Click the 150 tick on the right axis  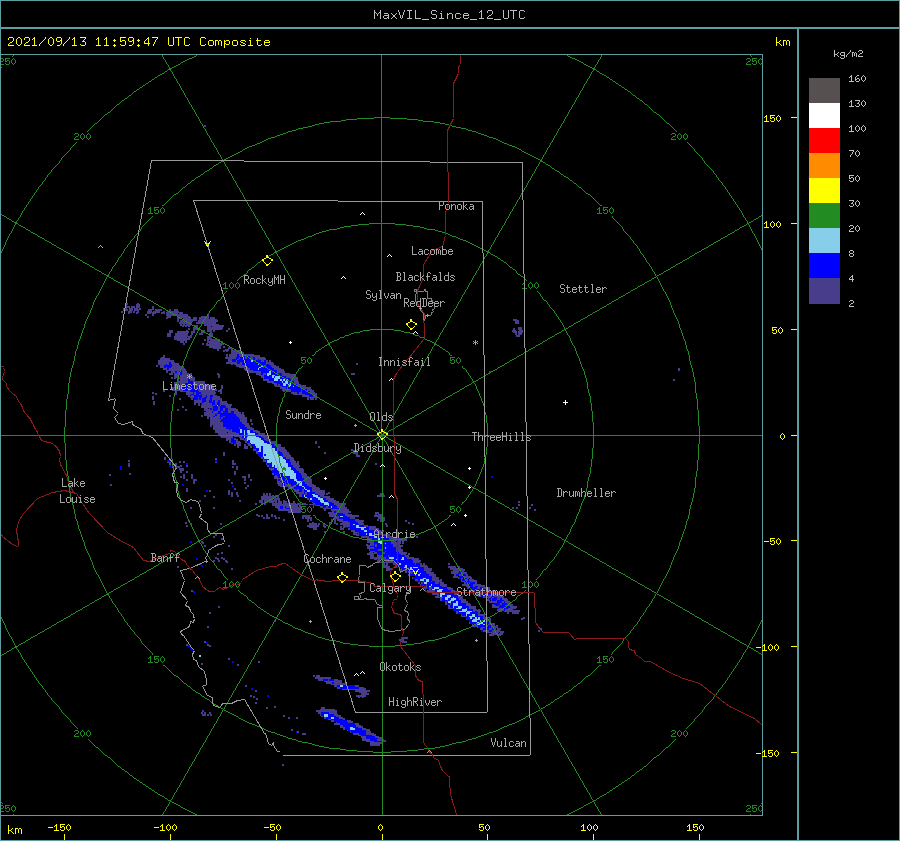[772, 119]
